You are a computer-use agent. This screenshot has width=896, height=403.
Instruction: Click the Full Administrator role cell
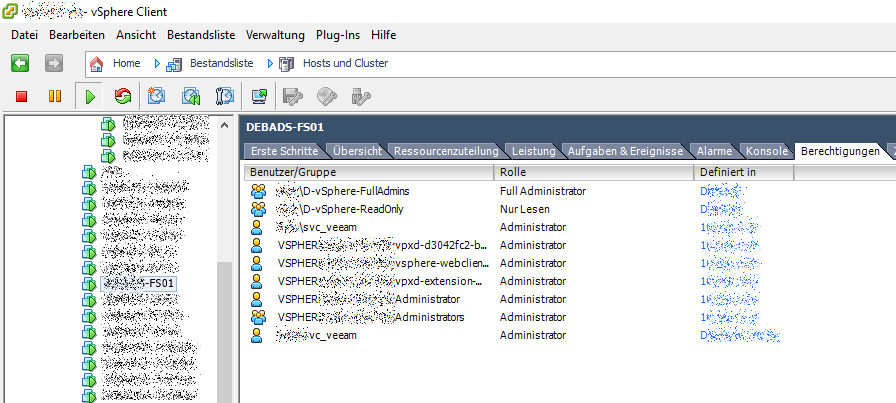coord(543,191)
